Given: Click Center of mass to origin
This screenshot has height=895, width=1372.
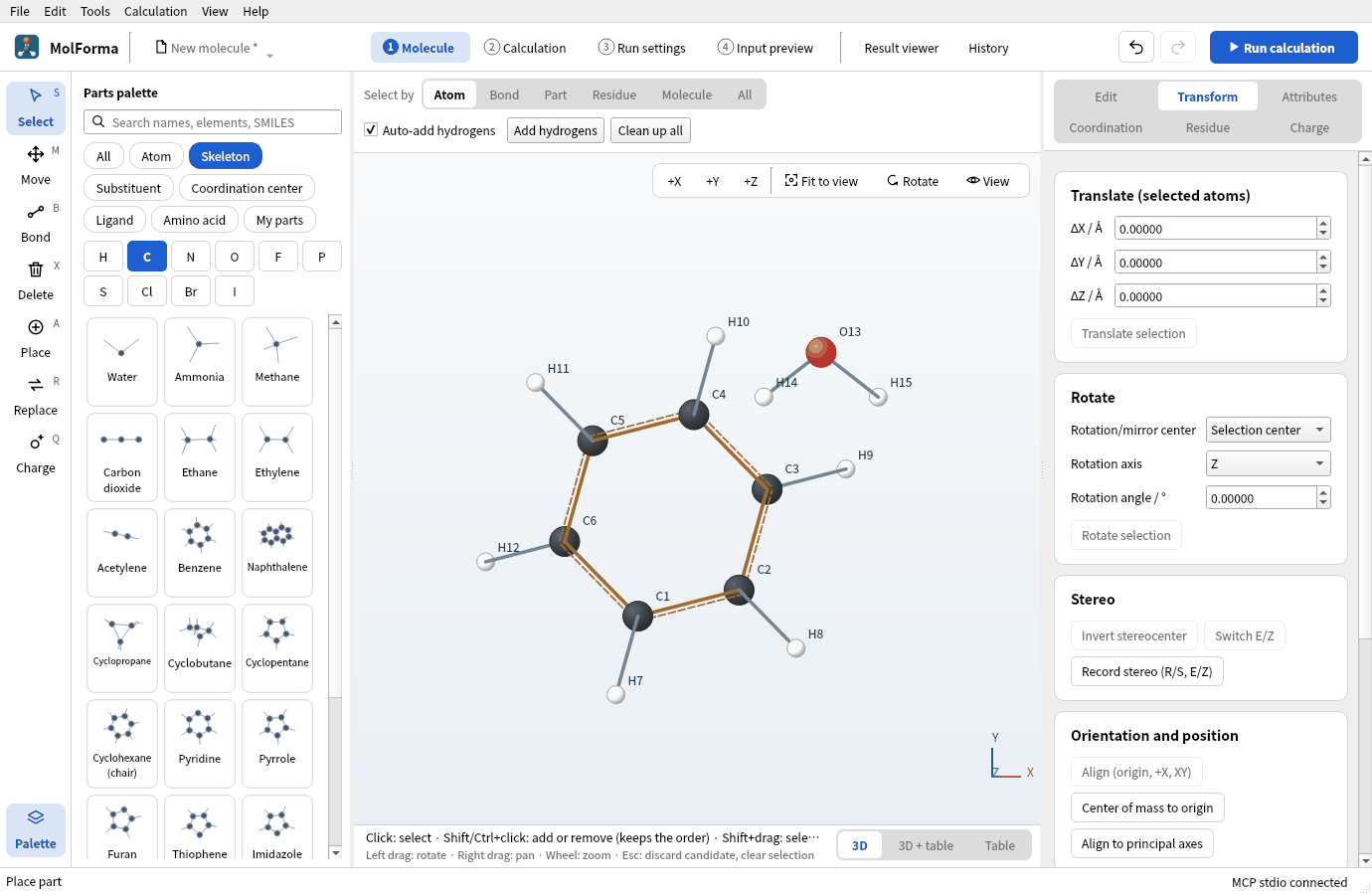Looking at the screenshot, I should pyautogui.click(x=1147, y=807).
